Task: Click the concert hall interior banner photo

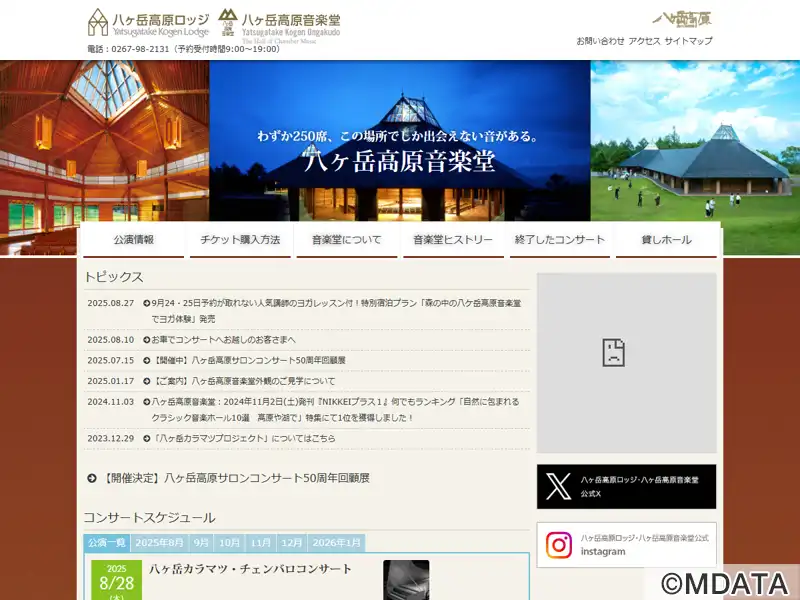Action: click(x=105, y=157)
